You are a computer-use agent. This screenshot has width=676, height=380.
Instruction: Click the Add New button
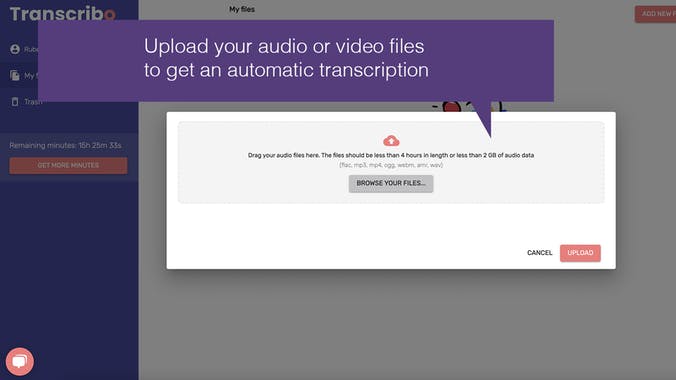coord(655,14)
